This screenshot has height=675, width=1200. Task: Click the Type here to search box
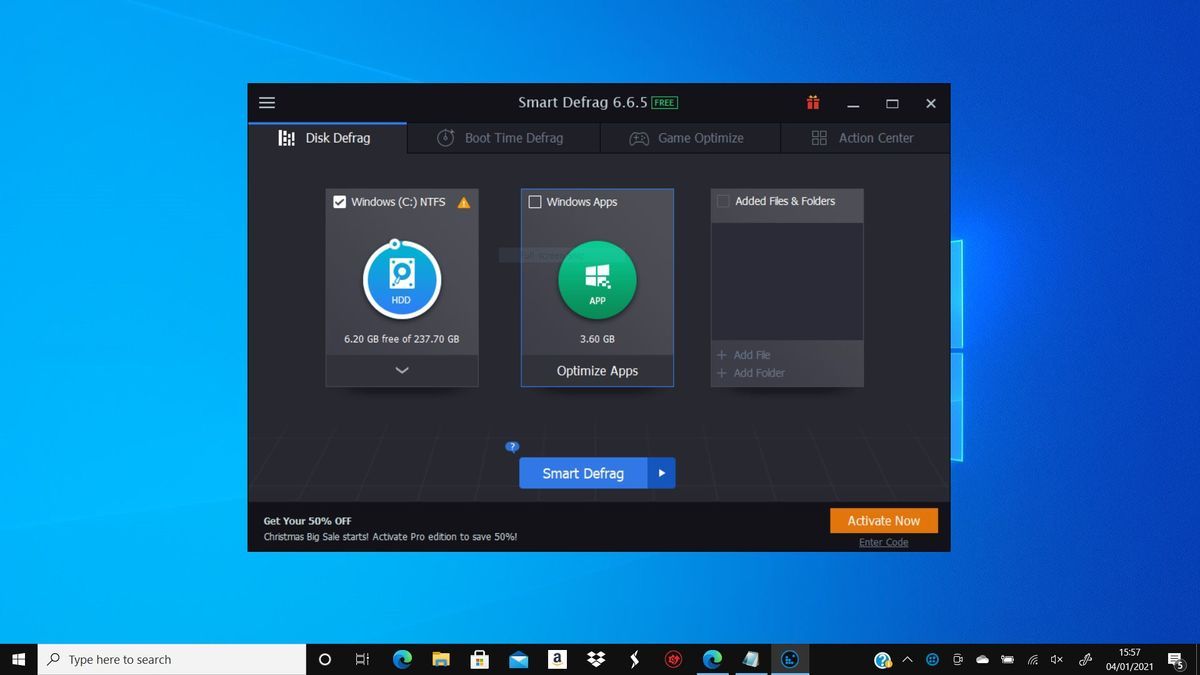pyautogui.click(x=172, y=659)
